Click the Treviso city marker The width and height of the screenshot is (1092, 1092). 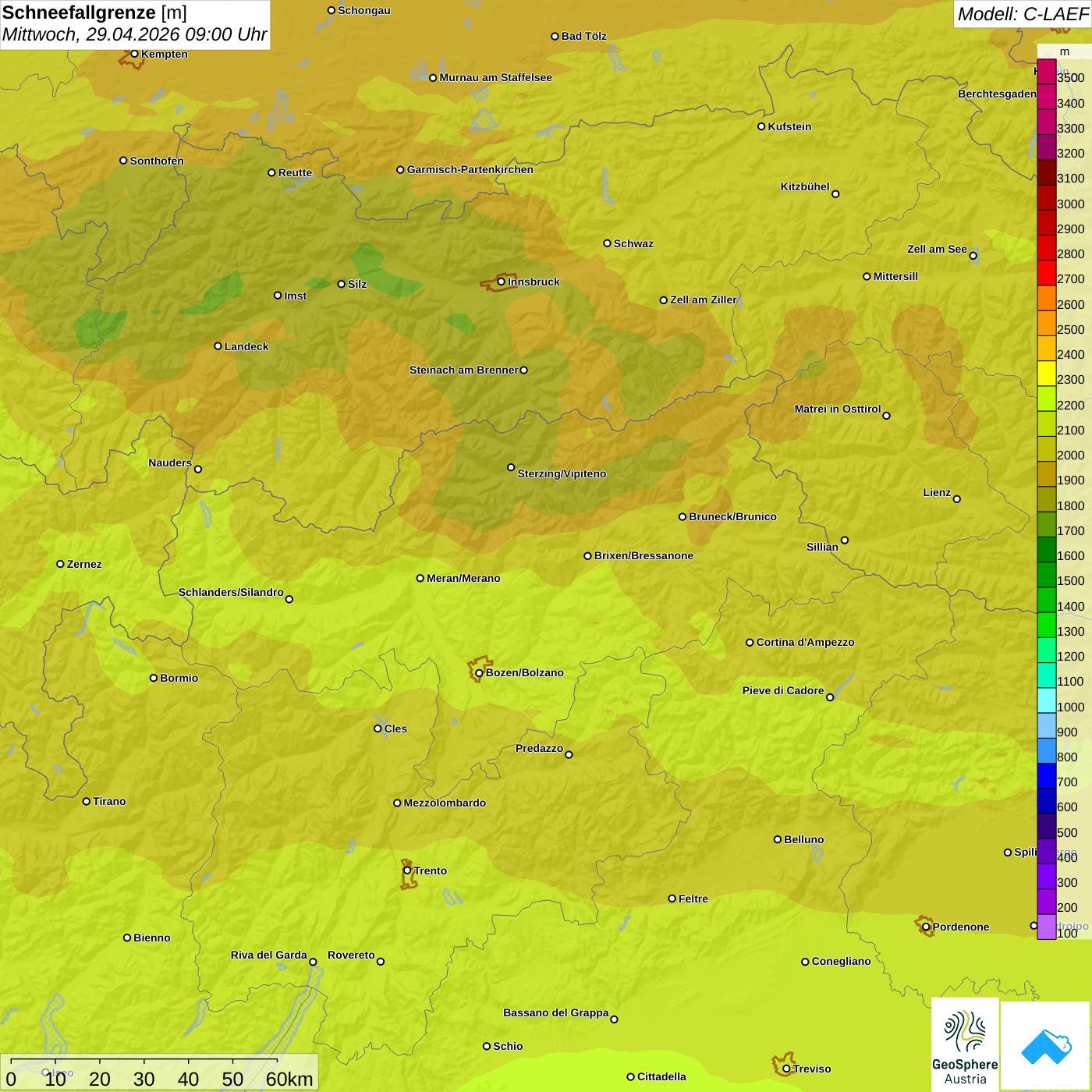point(787,1069)
